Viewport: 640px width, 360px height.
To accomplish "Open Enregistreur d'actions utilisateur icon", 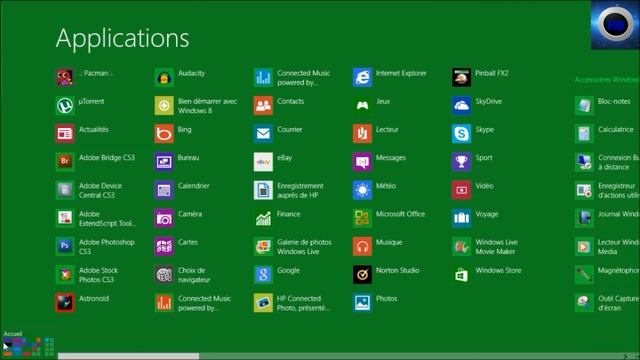I will click(x=584, y=190).
